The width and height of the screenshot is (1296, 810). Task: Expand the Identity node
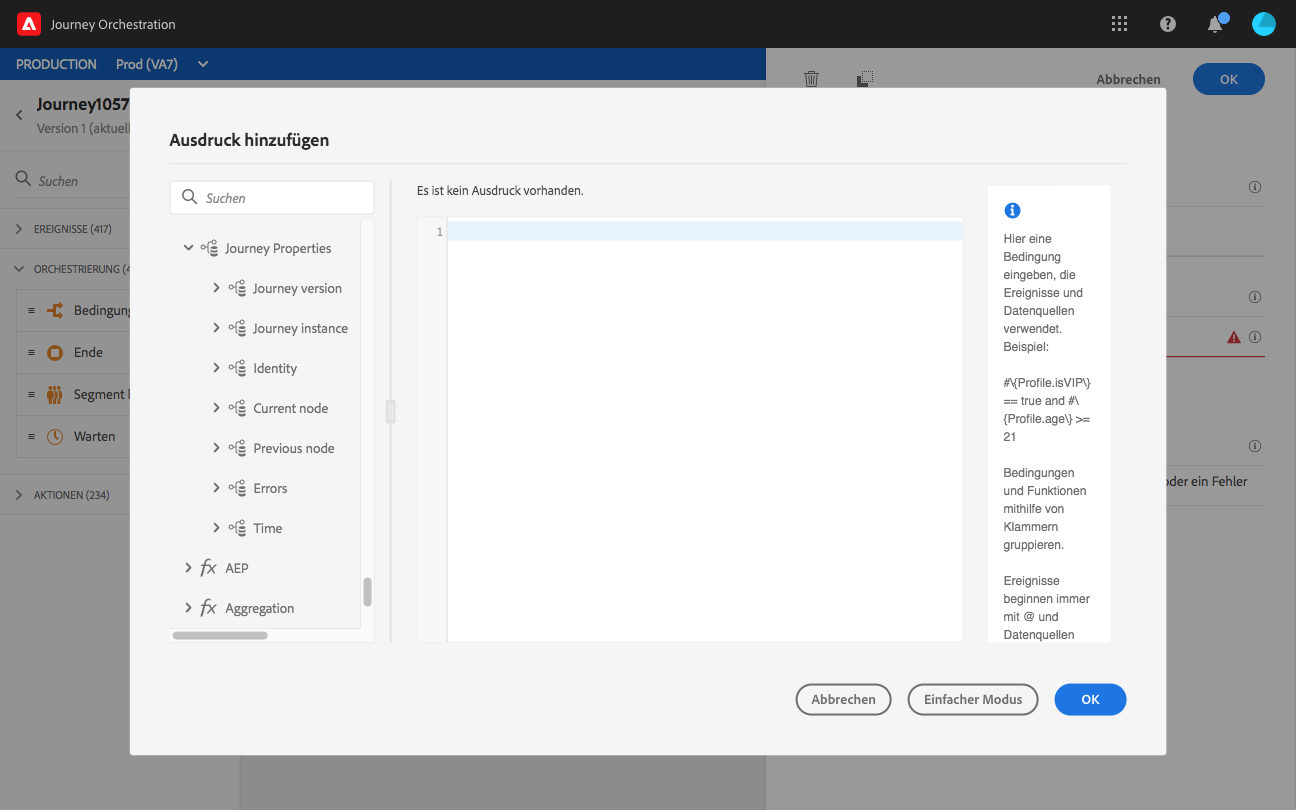(x=216, y=368)
